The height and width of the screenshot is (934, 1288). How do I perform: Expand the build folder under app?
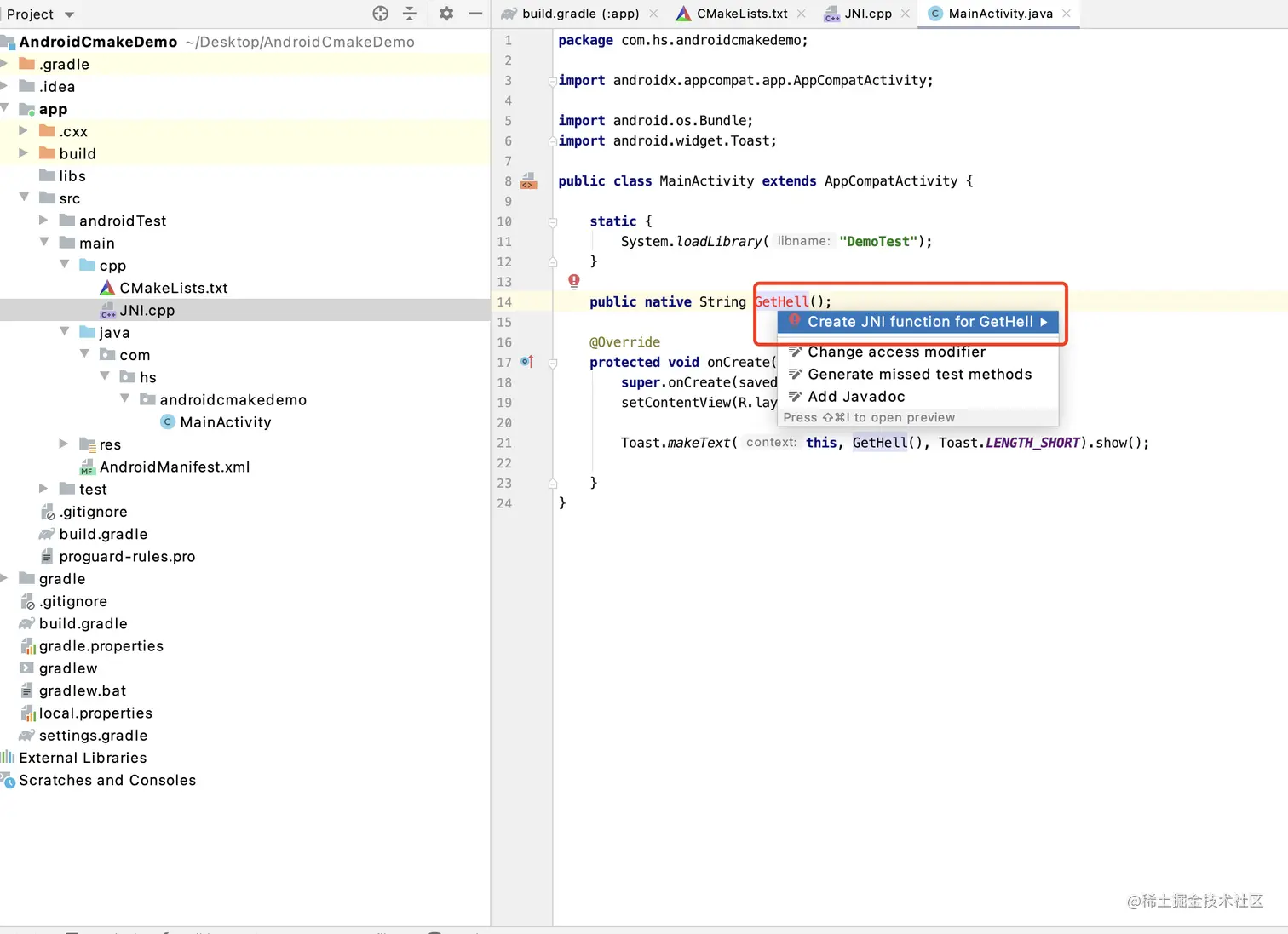[24, 153]
